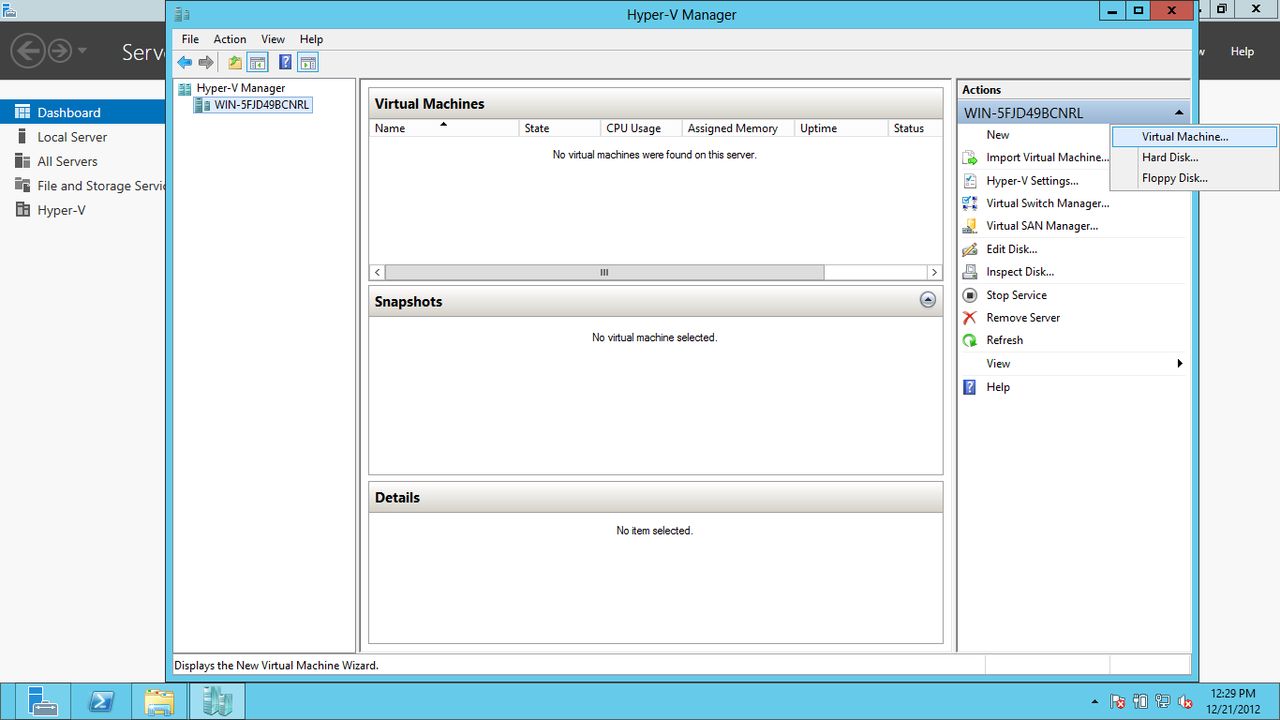Click the Virtual Switch Manager icon

pyautogui.click(x=969, y=203)
